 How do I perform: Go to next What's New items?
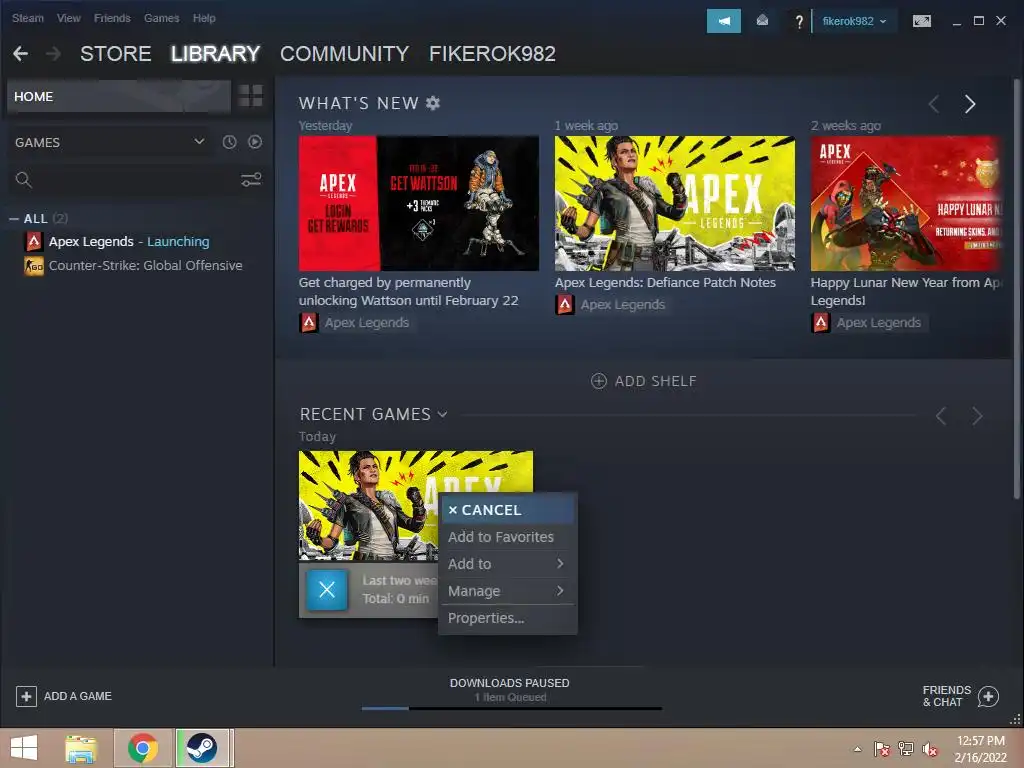coord(970,104)
